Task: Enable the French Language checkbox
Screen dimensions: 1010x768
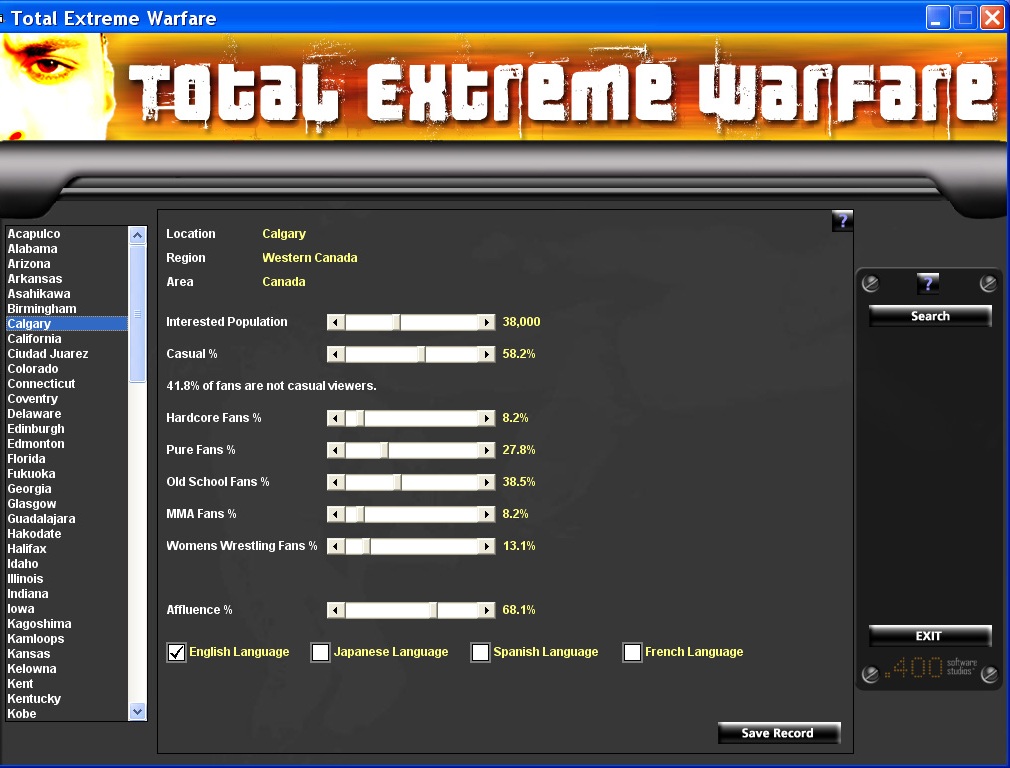Action: [x=632, y=653]
